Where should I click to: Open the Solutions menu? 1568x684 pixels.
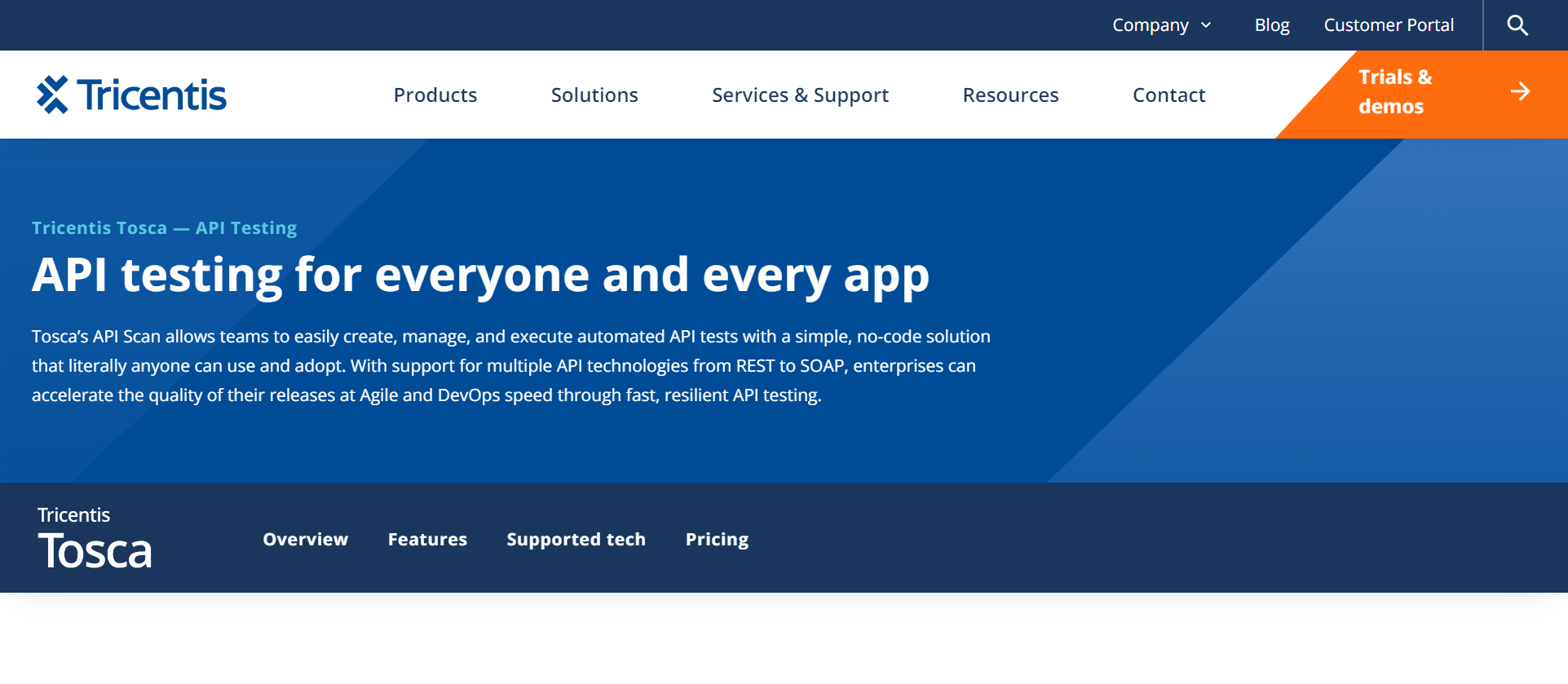[594, 95]
